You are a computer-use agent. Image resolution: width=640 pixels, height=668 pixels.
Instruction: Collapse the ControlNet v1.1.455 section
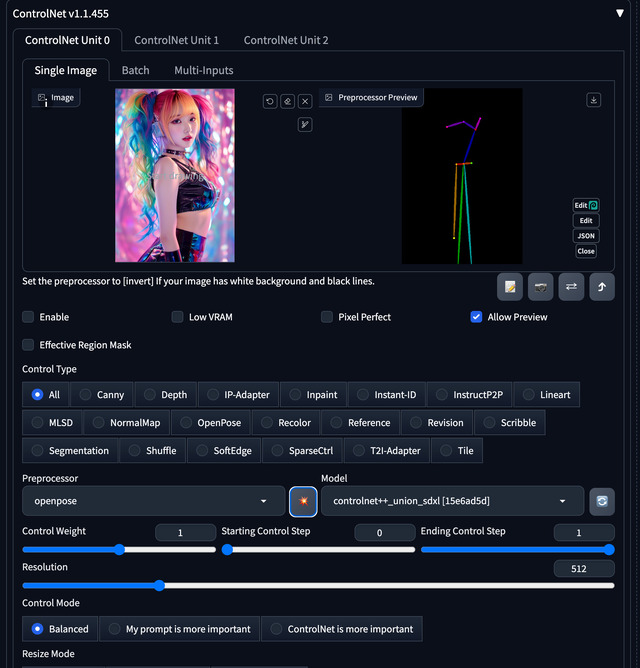pos(619,14)
